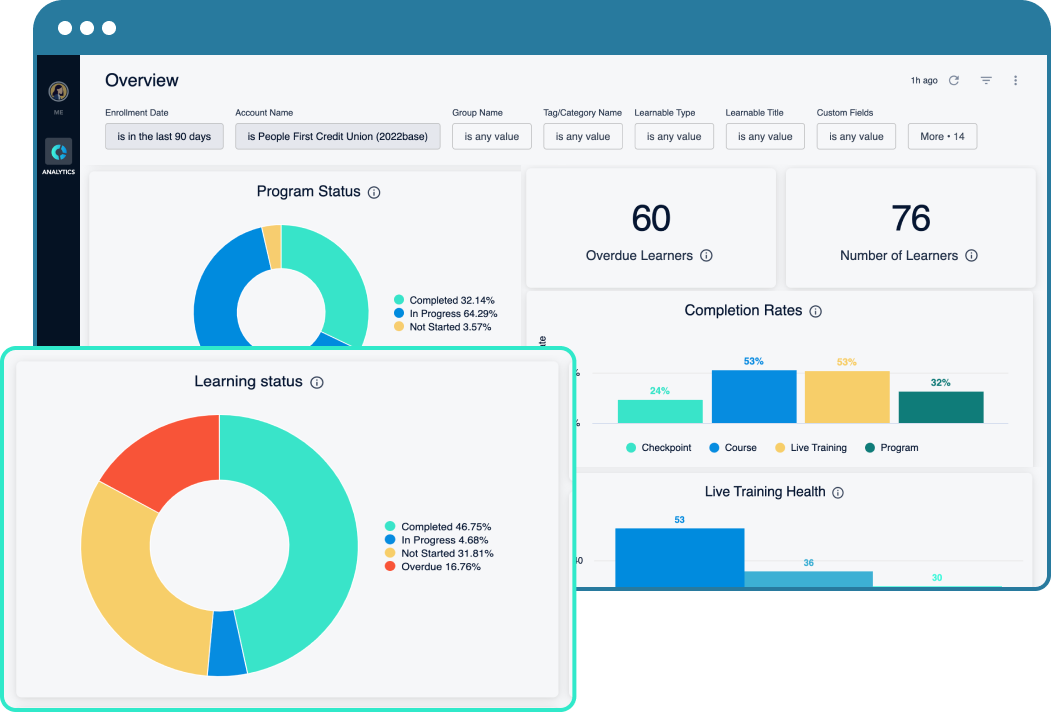Select the 24% Checkpoint bar
Image resolution: width=1051 pixels, height=712 pixels.
click(660, 412)
